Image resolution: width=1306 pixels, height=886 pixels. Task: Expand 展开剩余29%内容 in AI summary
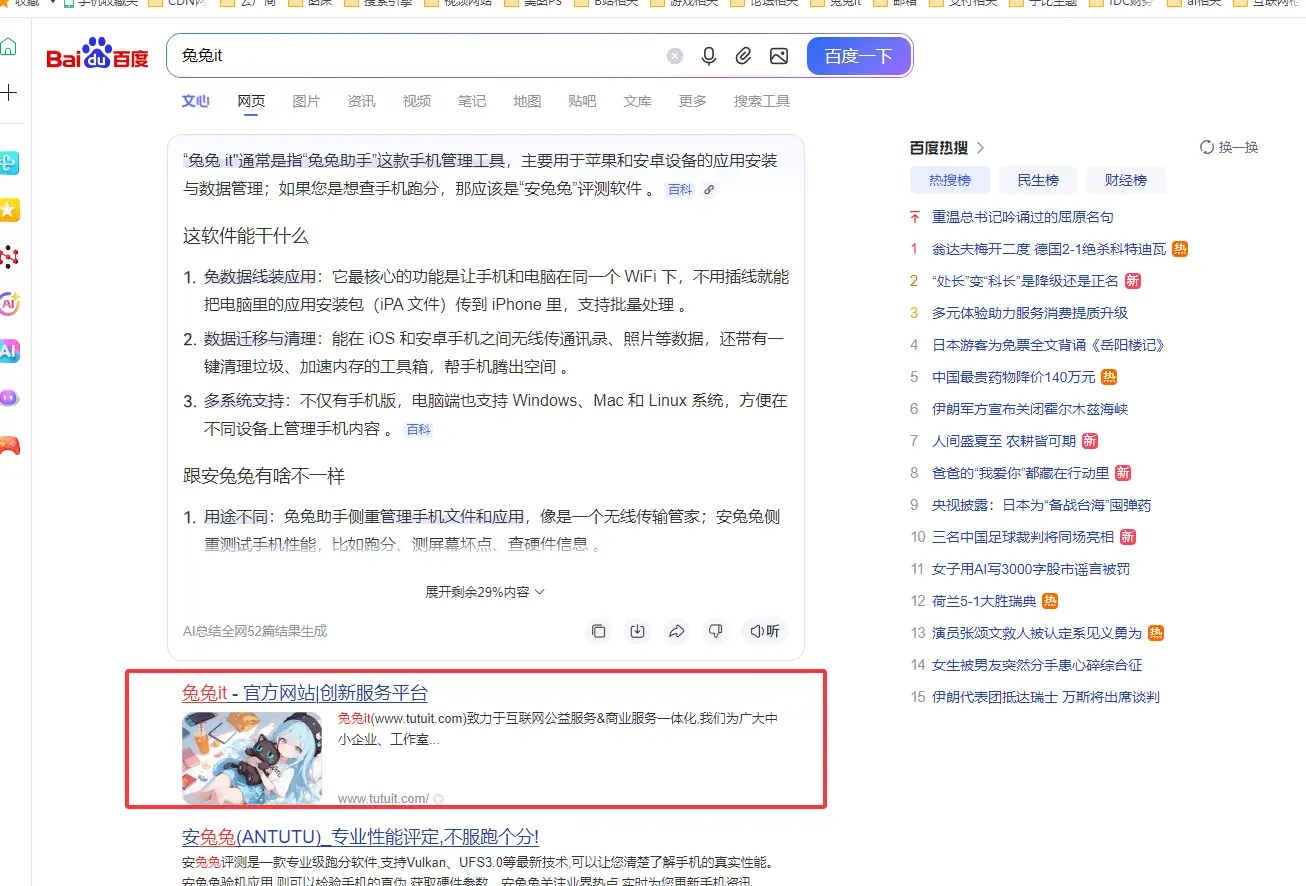pos(485,592)
